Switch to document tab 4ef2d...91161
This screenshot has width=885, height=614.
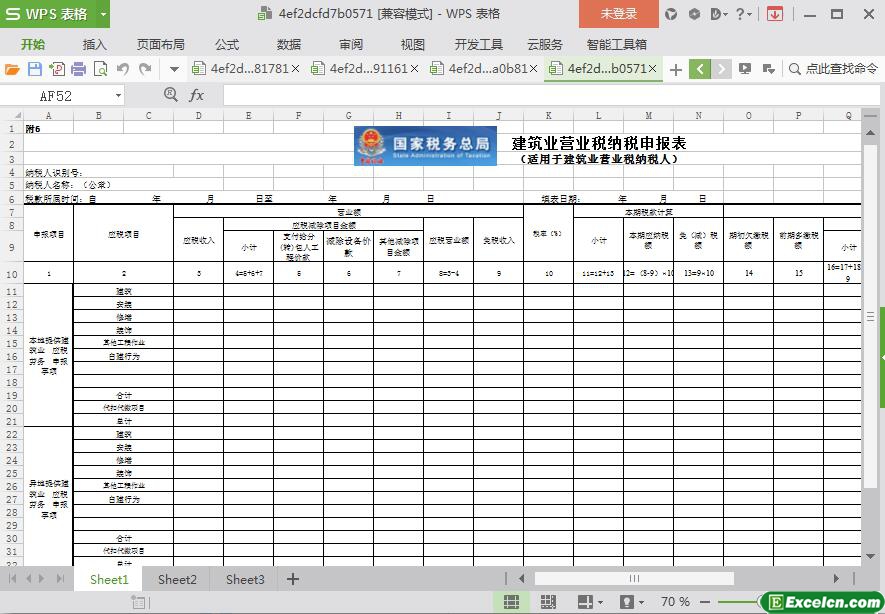366,69
